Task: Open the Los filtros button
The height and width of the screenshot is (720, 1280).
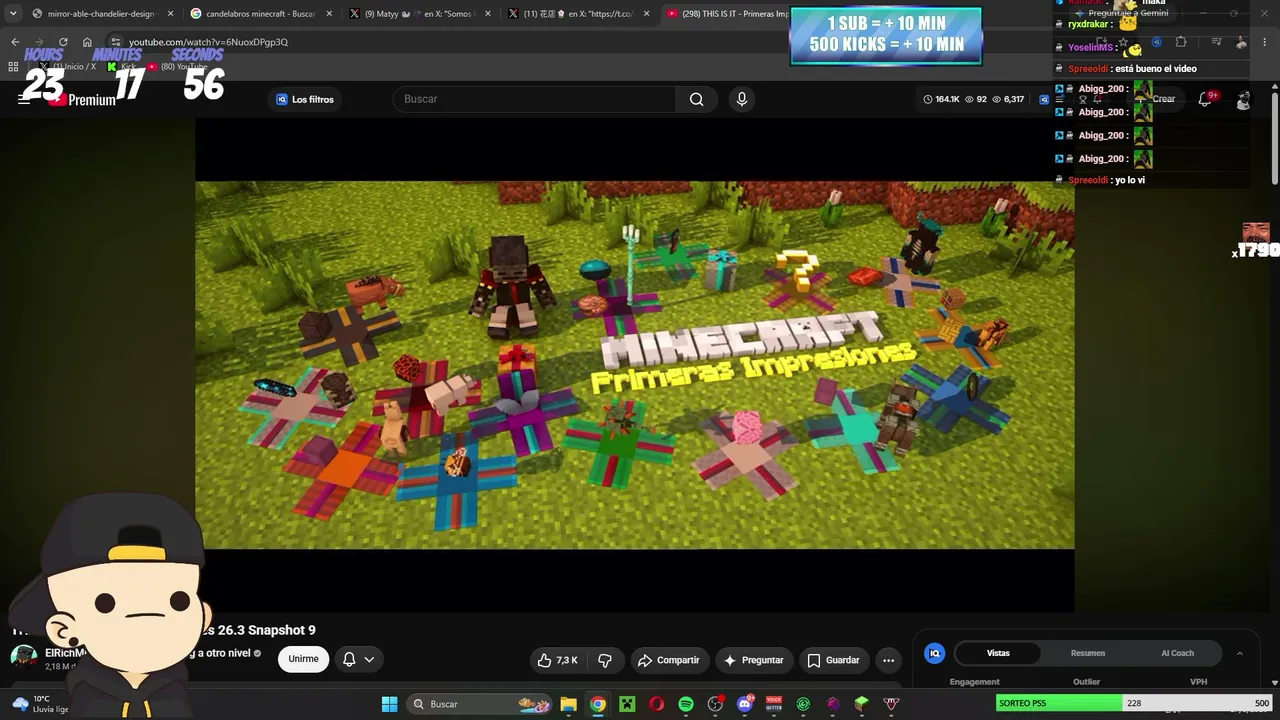Action: [305, 99]
